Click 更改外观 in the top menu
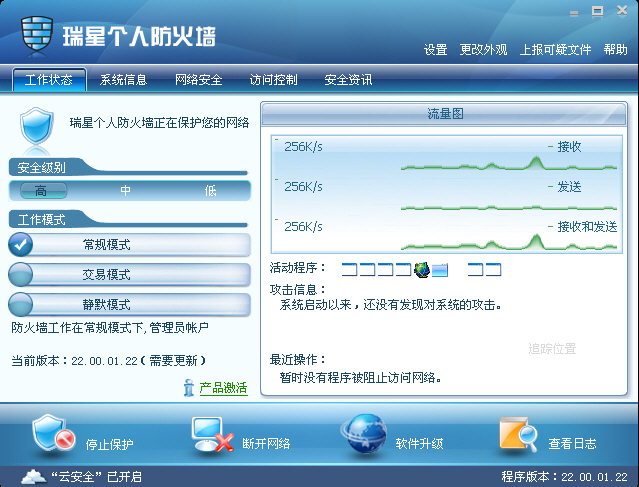Screen dimensions: 639x487 pos(483,50)
